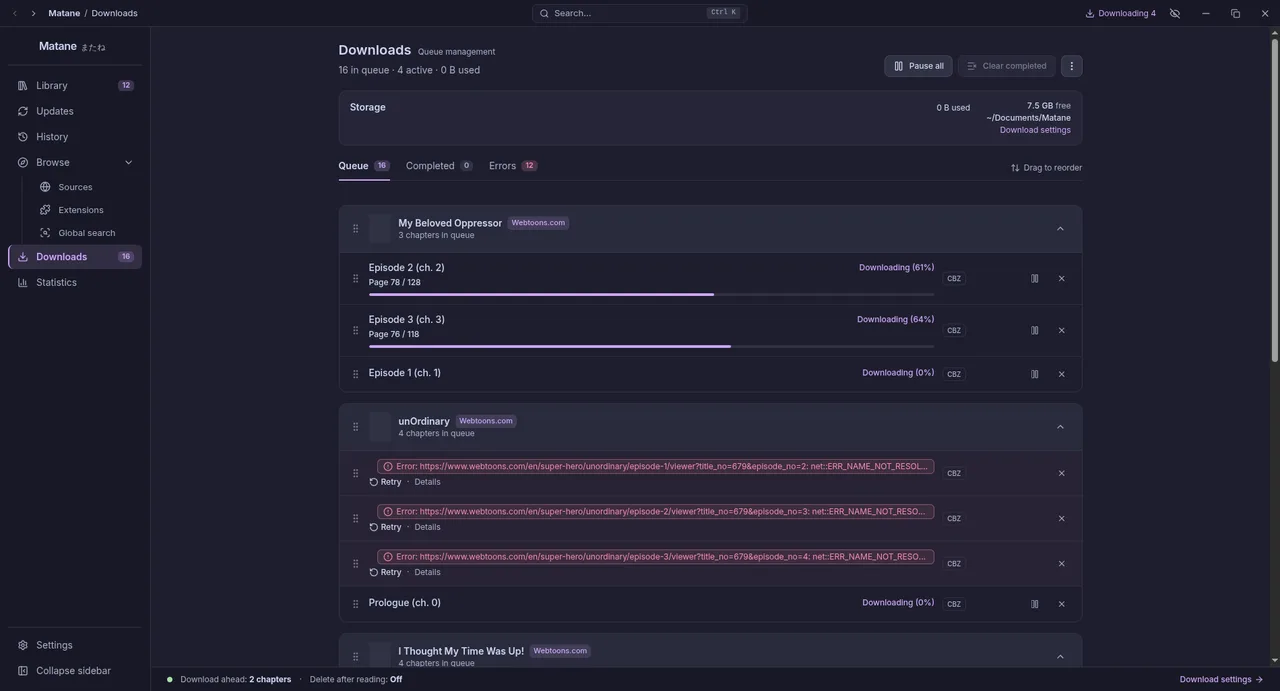Viewport: 1280px width, 691px height.
Task: Open Download settings link in the Storage card
Action: [1035, 130]
